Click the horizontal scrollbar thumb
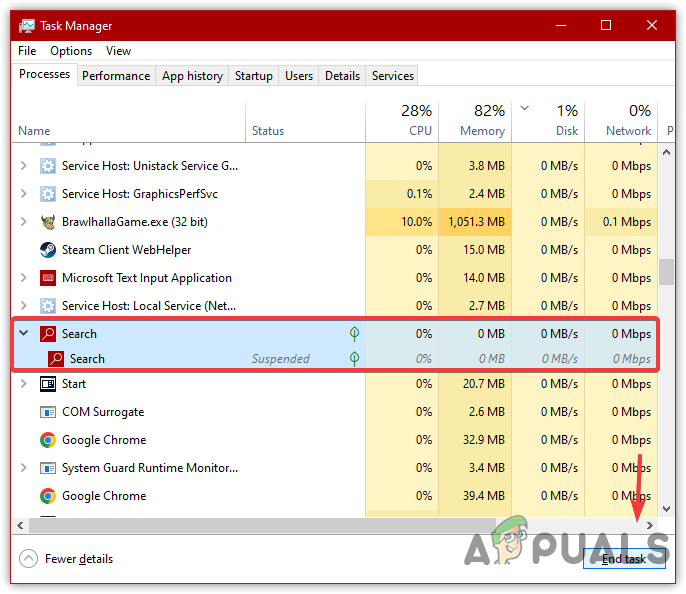 click(262, 525)
